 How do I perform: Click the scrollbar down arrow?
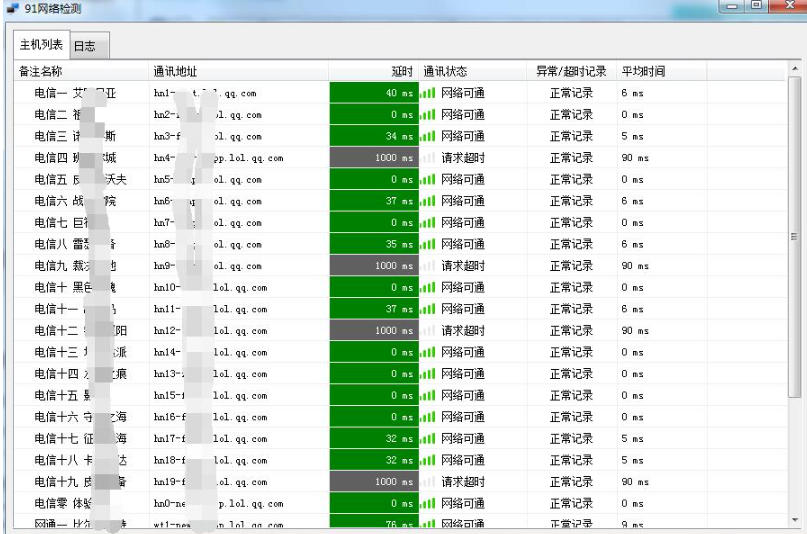[x=795, y=520]
